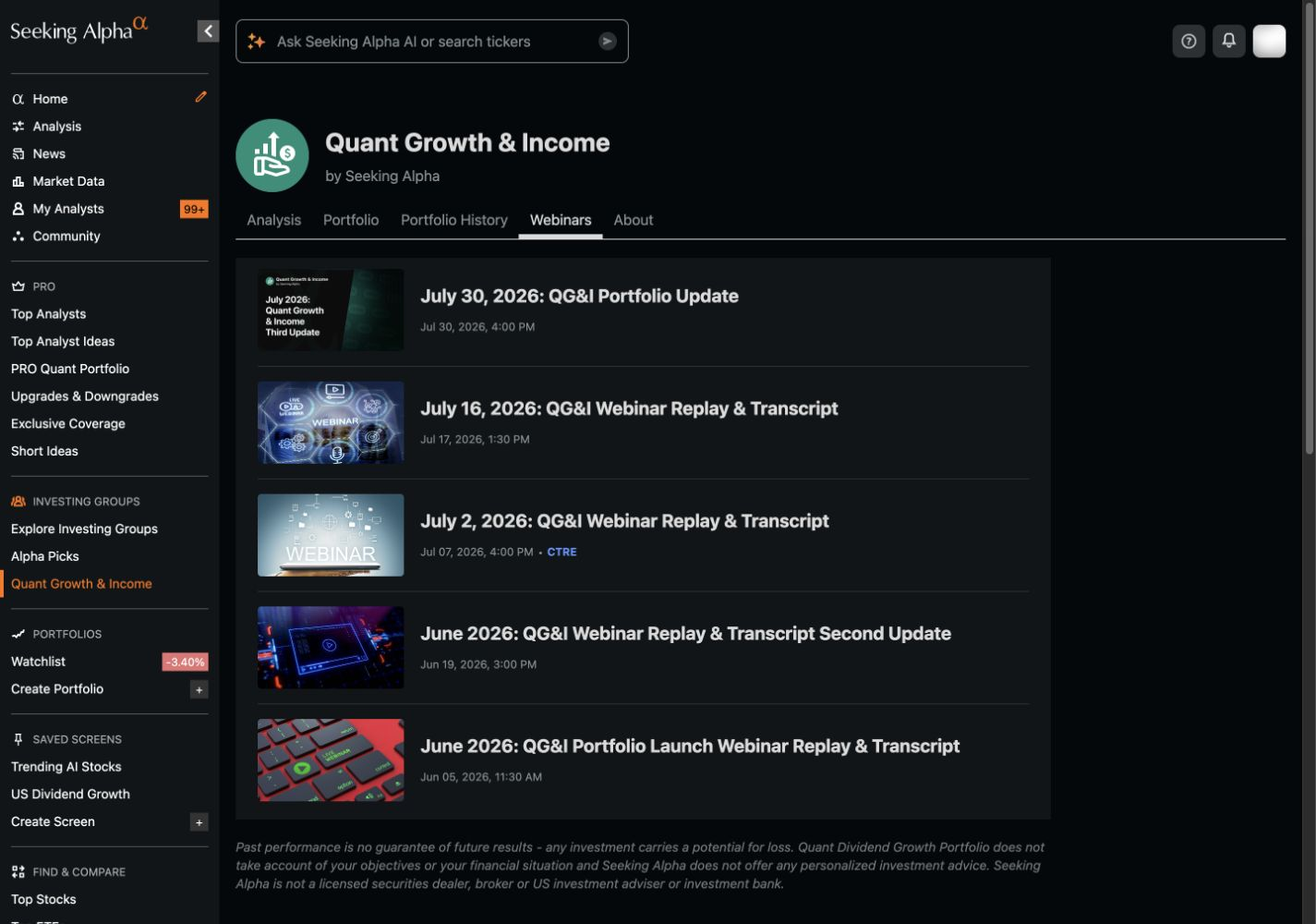Open July 2, 2026 Webinar Replay & Transcript

pos(624,522)
